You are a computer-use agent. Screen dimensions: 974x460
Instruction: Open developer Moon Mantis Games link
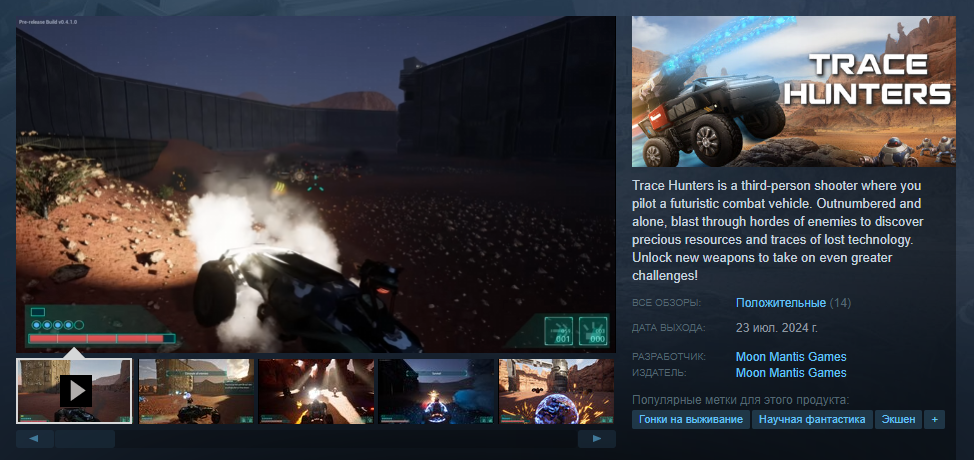pos(791,357)
